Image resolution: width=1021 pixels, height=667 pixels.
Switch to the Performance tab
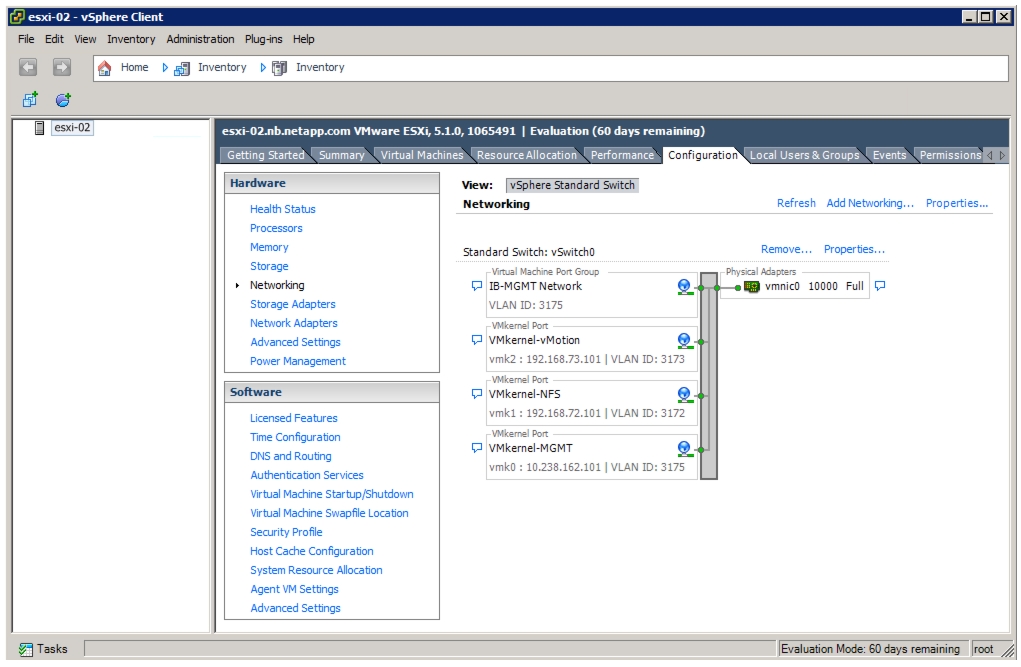tap(622, 155)
